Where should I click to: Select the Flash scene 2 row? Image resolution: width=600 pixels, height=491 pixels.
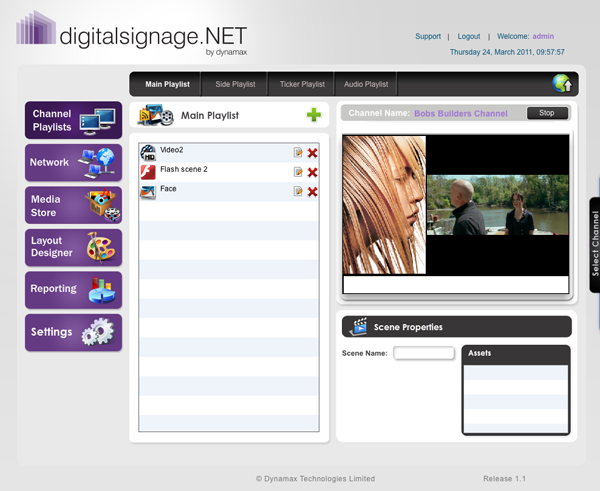[229, 172]
